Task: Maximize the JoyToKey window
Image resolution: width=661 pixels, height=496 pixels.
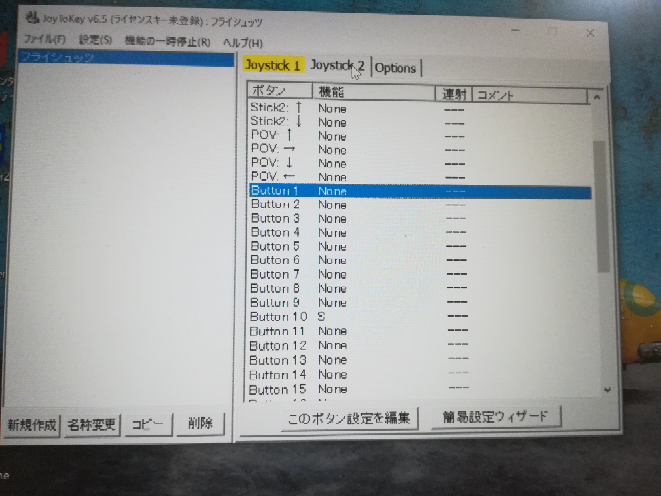Action: [x=553, y=32]
